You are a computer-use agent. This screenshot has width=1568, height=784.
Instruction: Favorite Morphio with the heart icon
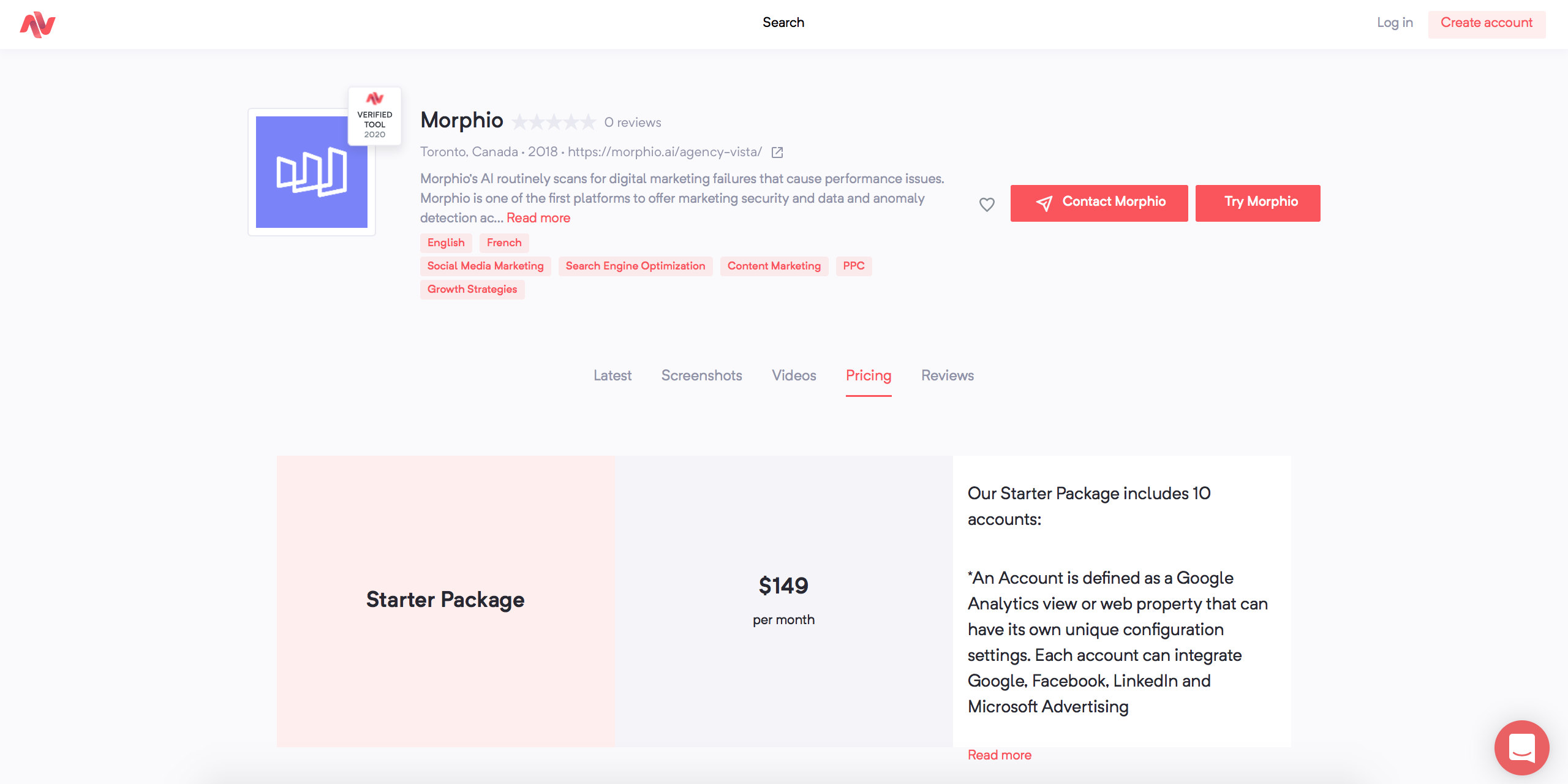tap(987, 204)
